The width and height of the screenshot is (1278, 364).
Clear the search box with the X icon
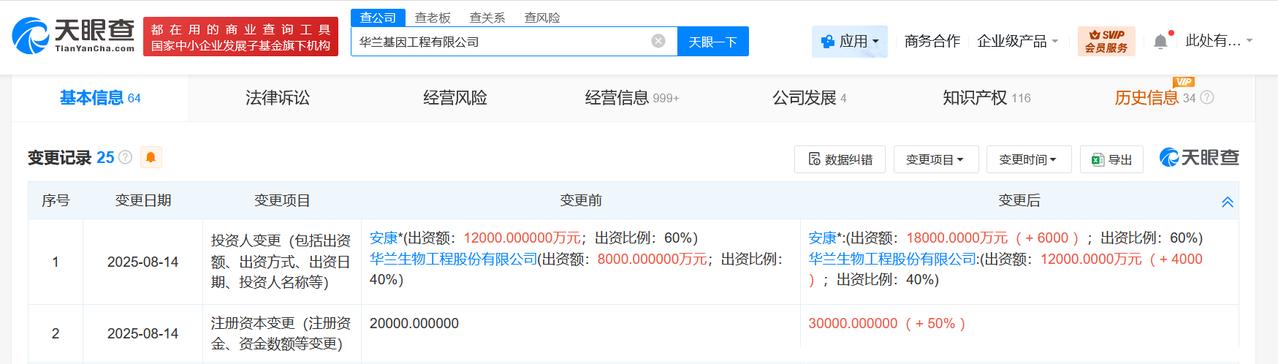click(x=658, y=41)
